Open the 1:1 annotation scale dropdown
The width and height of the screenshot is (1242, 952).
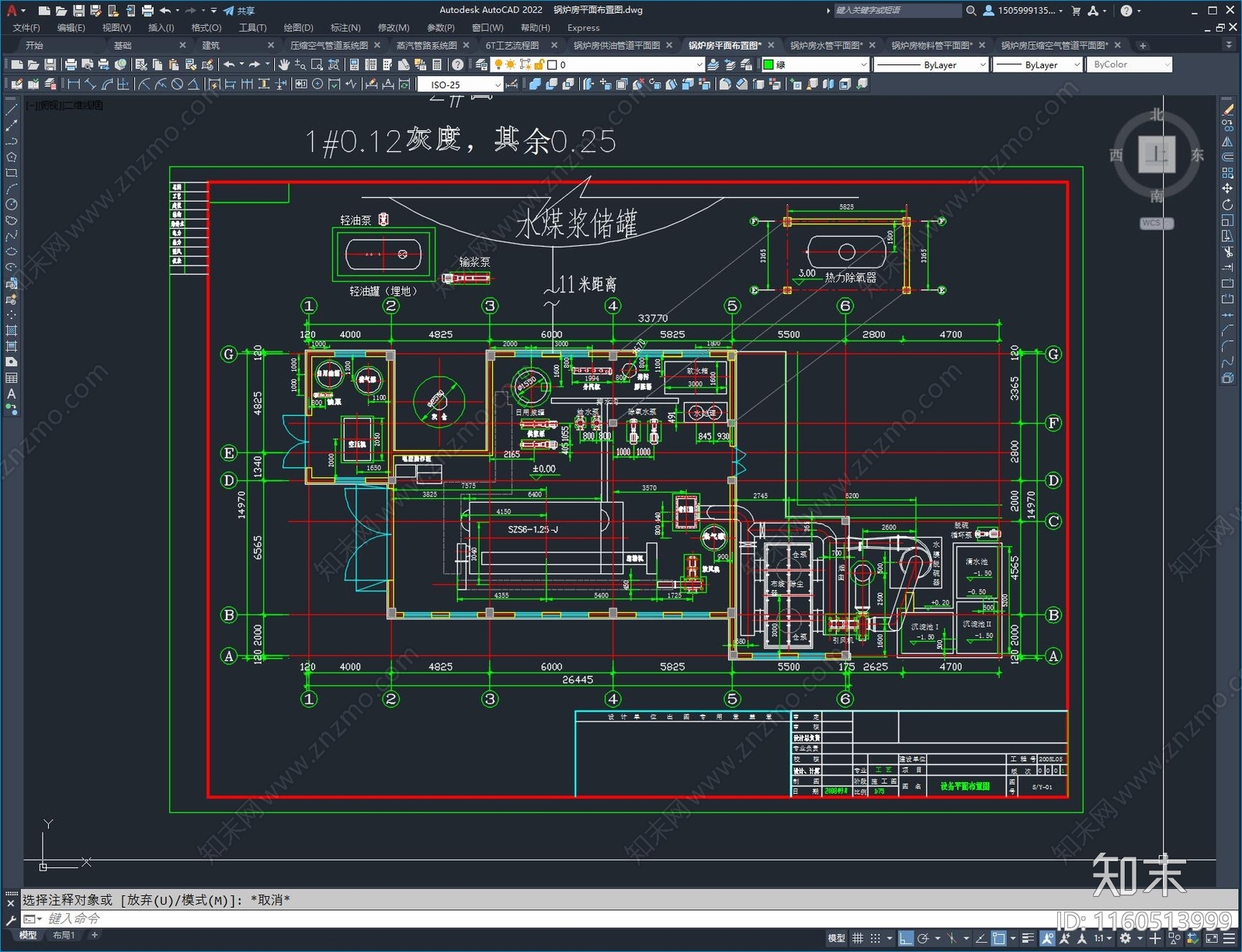tap(1102, 938)
